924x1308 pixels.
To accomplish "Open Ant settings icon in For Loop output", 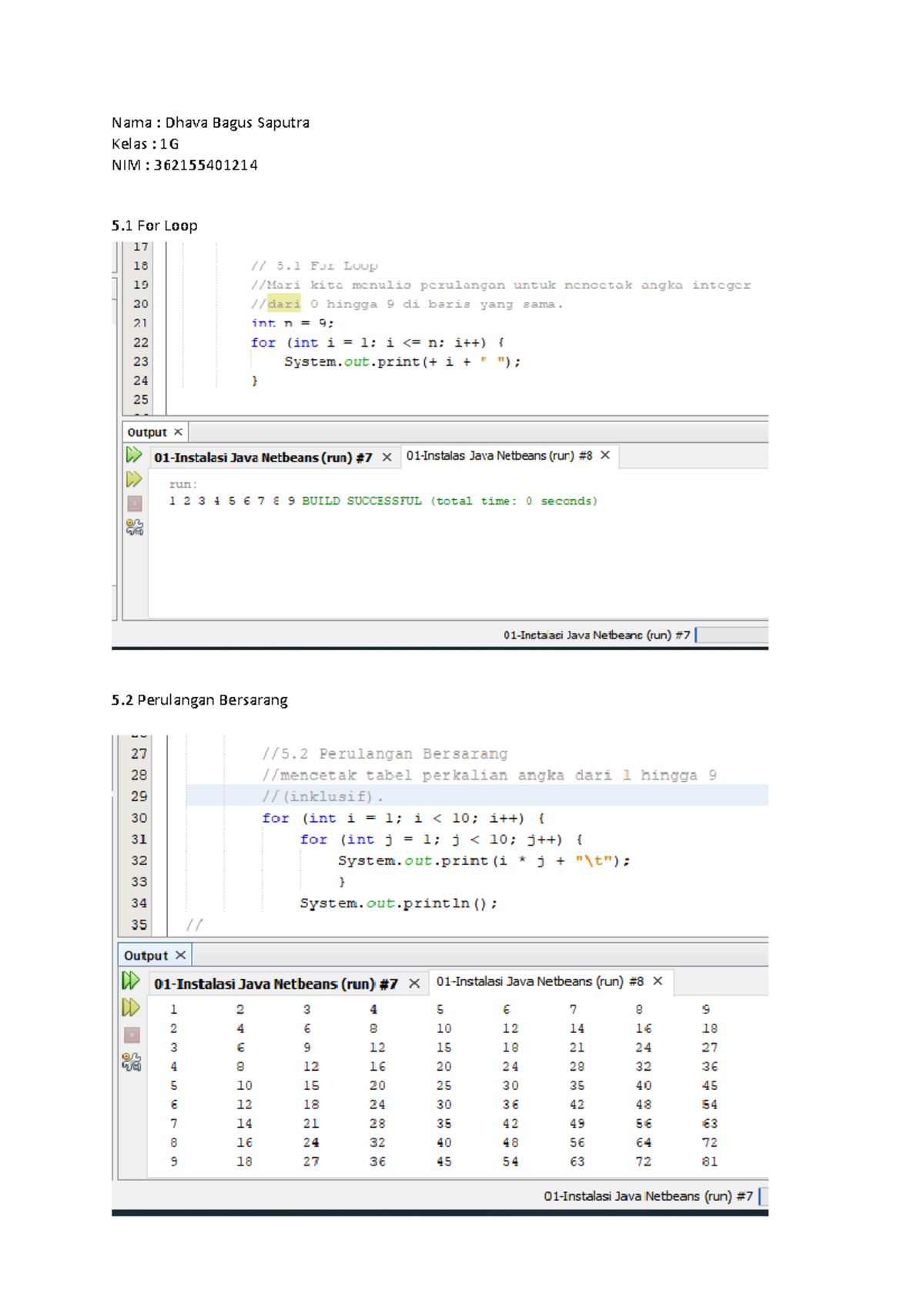I will (134, 528).
